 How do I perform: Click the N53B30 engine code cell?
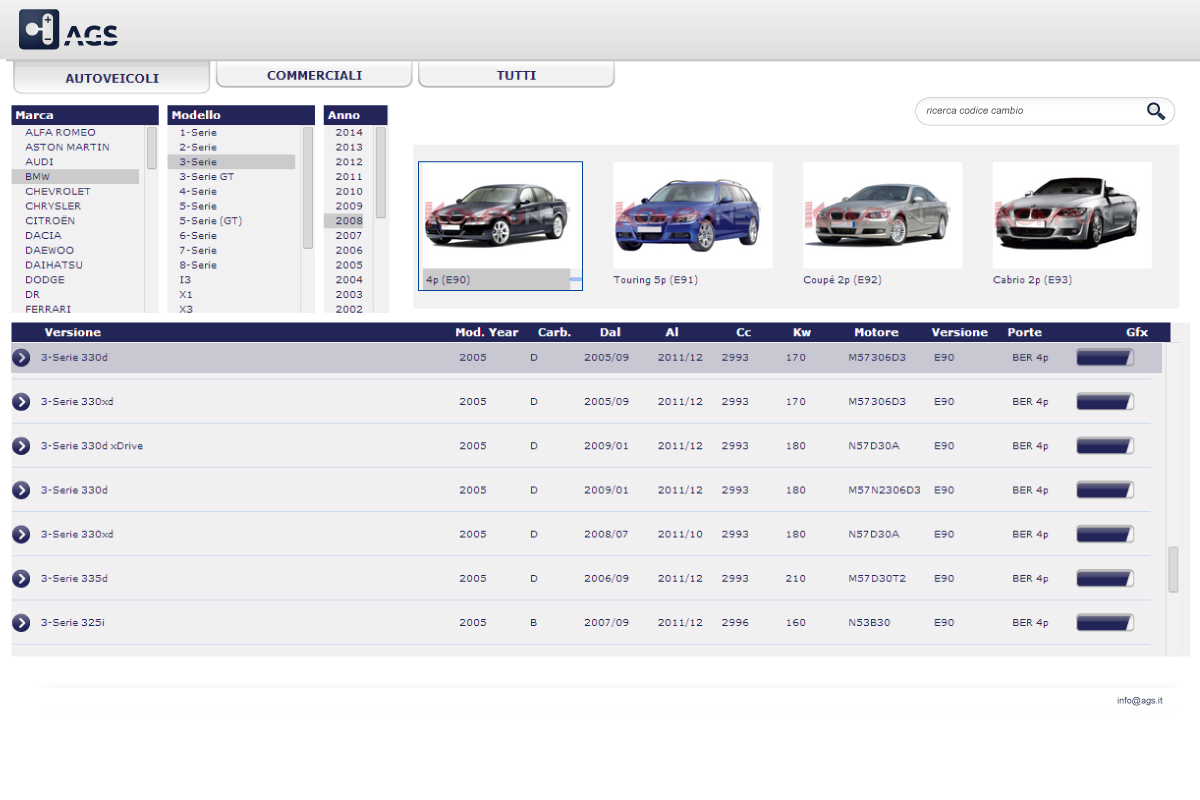click(x=869, y=622)
